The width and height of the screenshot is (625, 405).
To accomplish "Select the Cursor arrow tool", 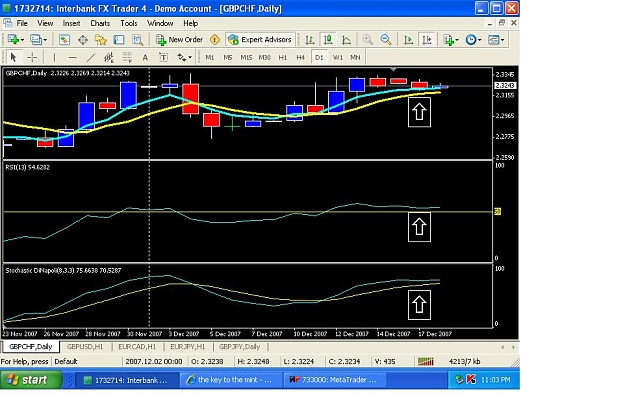I will tap(14, 57).
